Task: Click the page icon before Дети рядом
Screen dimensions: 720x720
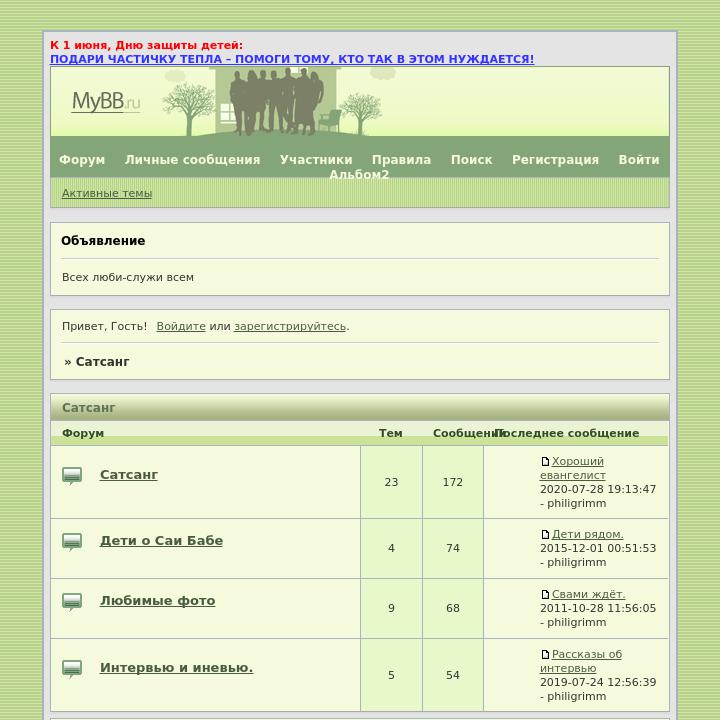Action: [545, 534]
